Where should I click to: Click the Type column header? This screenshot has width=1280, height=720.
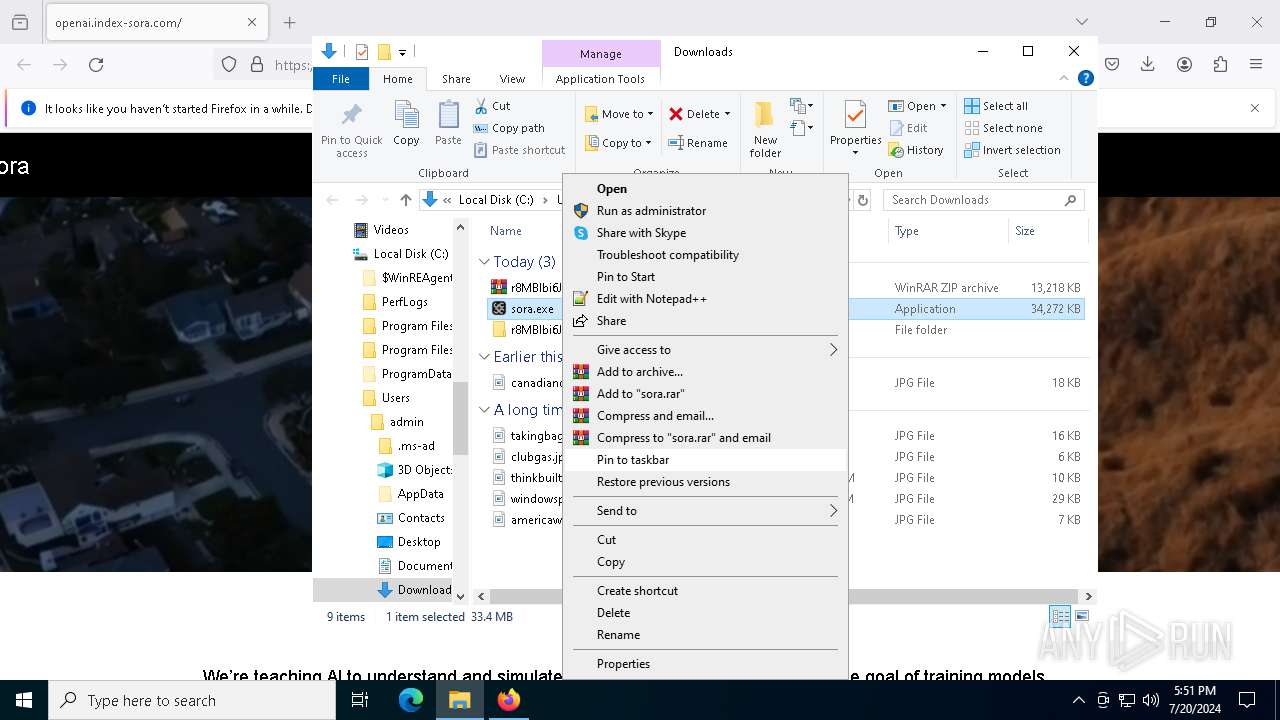[x=948, y=231]
